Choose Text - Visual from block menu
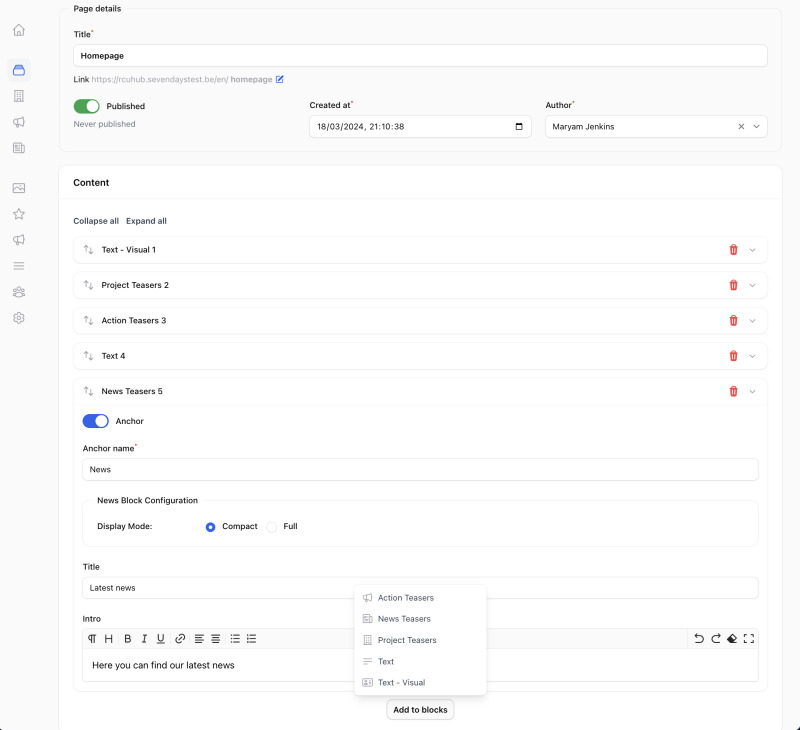Viewport: 800px width, 730px height. tap(401, 683)
